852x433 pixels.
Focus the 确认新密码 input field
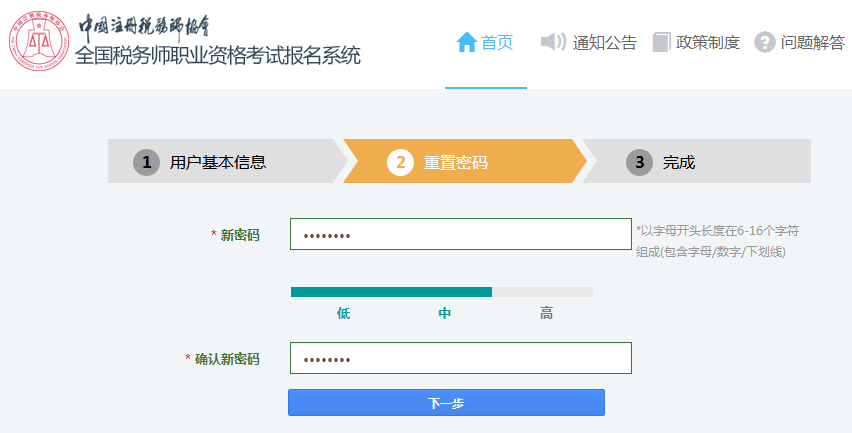click(x=460, y=358)
